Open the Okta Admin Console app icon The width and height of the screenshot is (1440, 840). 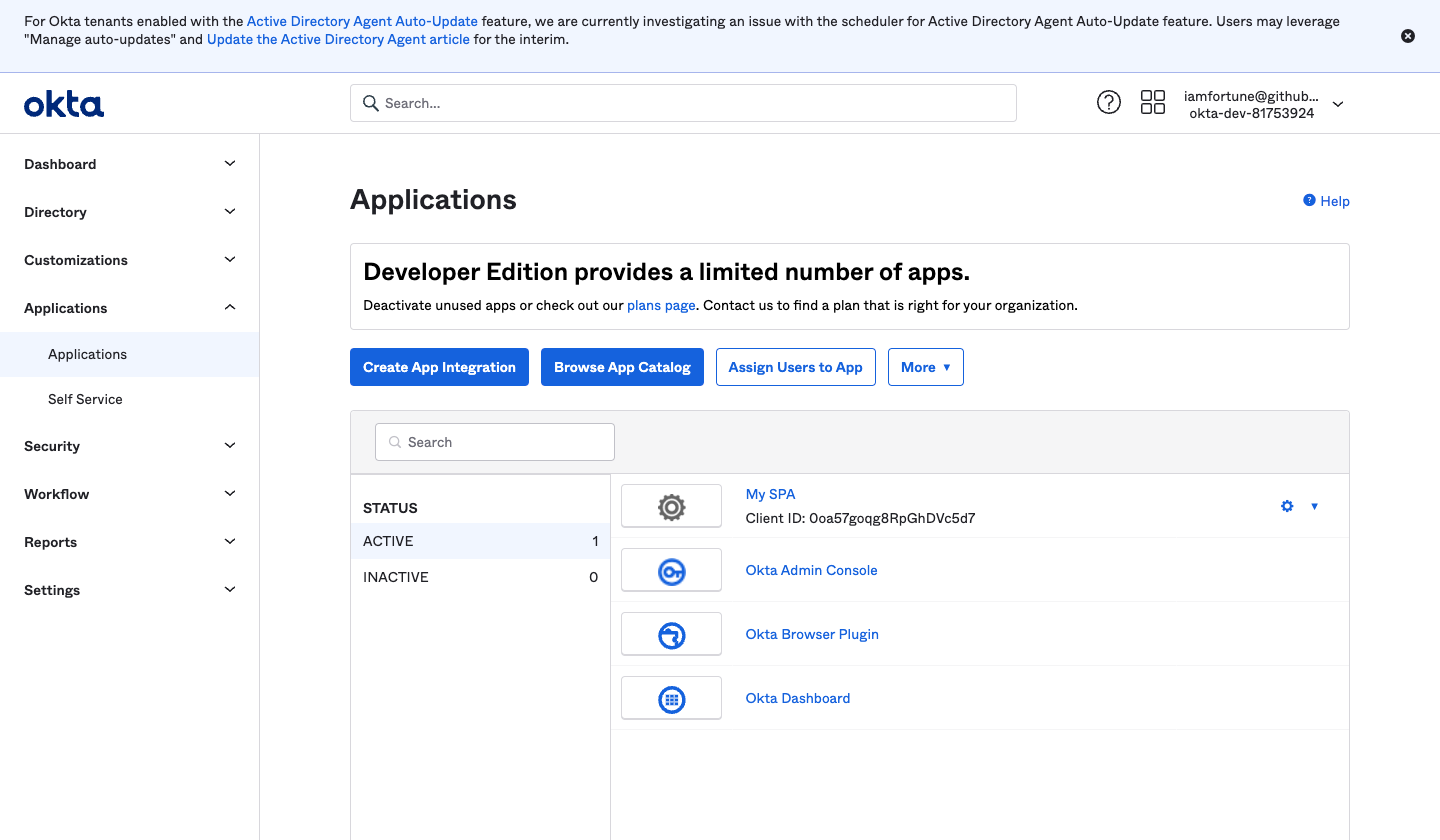[671, 569]
